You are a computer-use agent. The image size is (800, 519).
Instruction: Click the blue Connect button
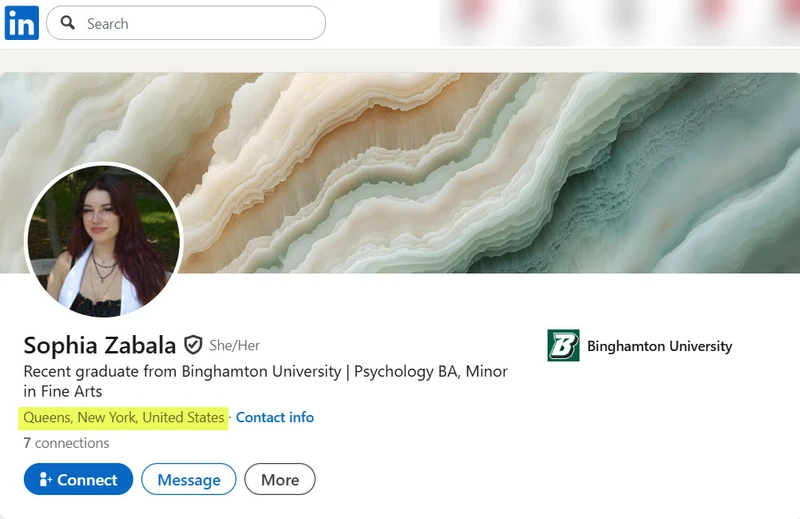tap(78, 479)
